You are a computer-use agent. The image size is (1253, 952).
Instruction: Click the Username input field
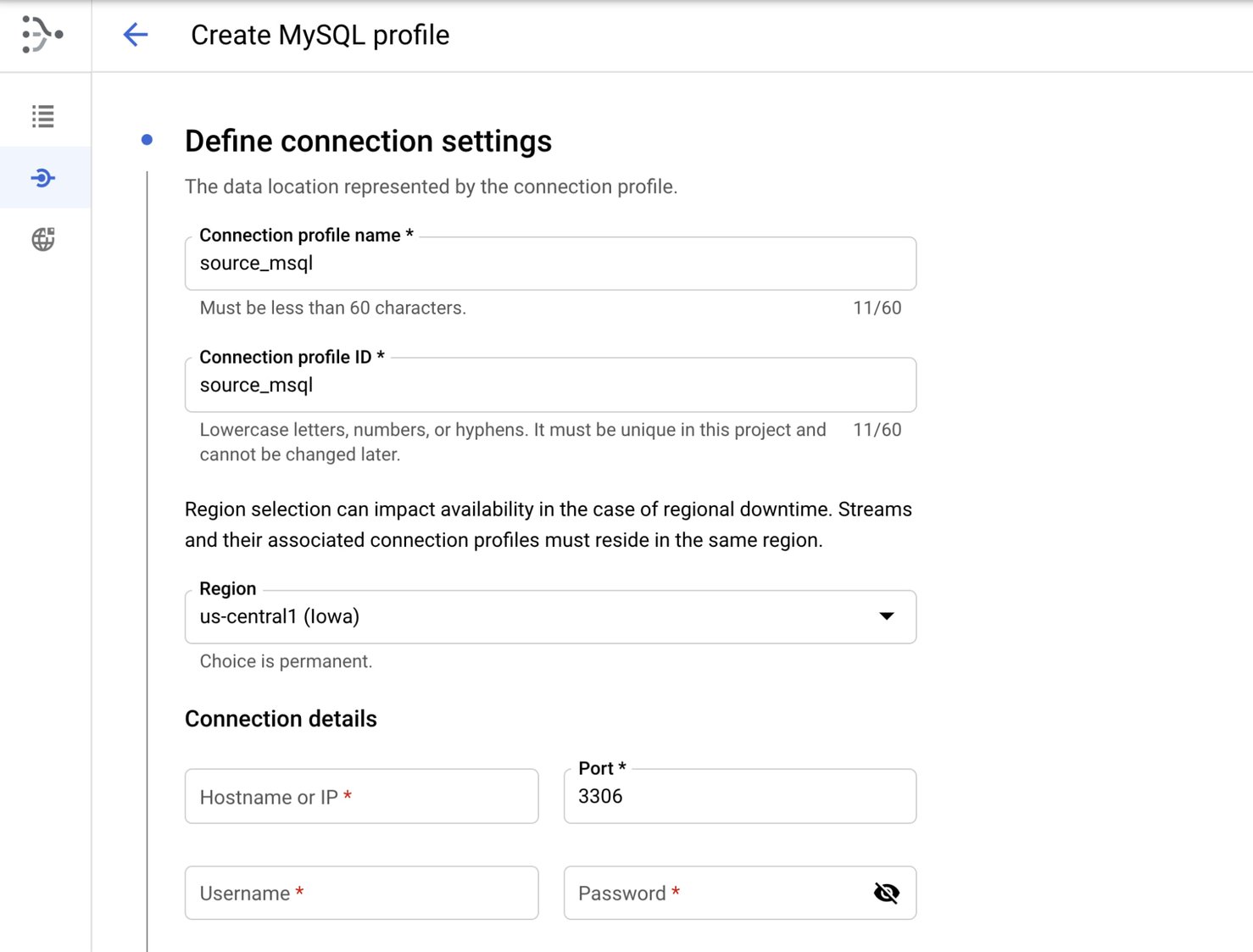pos(361,893)
